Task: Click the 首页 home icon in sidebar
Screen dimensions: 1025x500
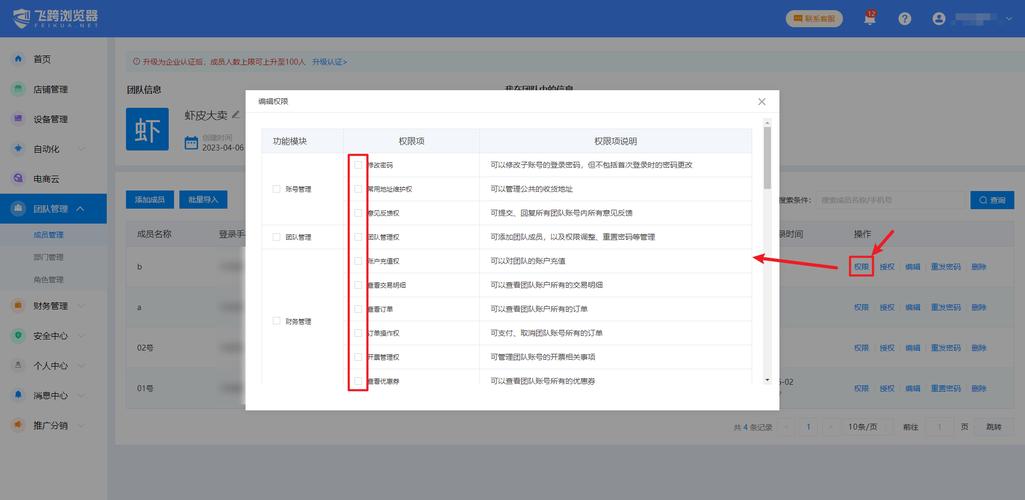Action: (18, 59)
